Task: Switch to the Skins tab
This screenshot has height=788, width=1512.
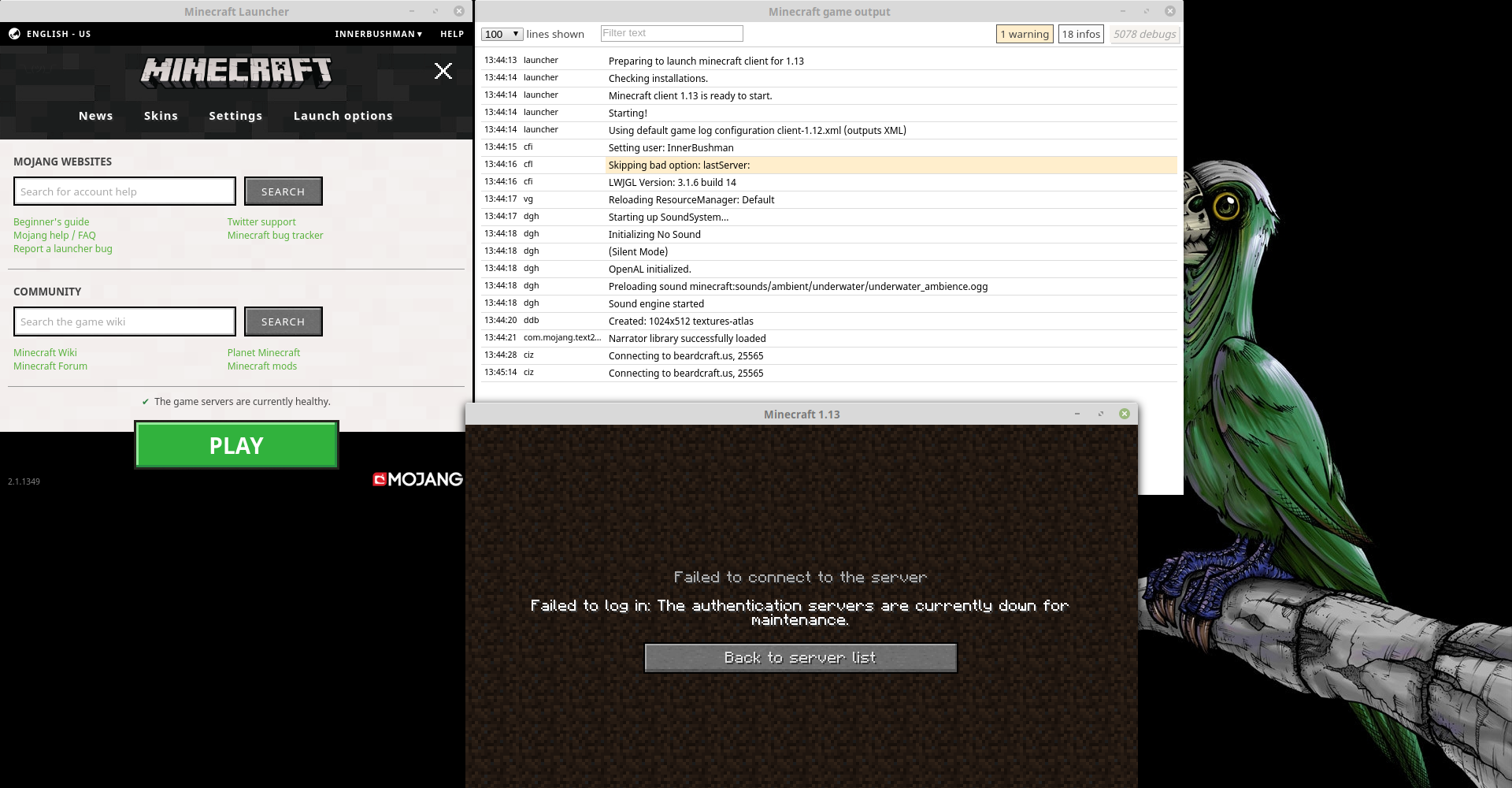Action: coord(161,116)
